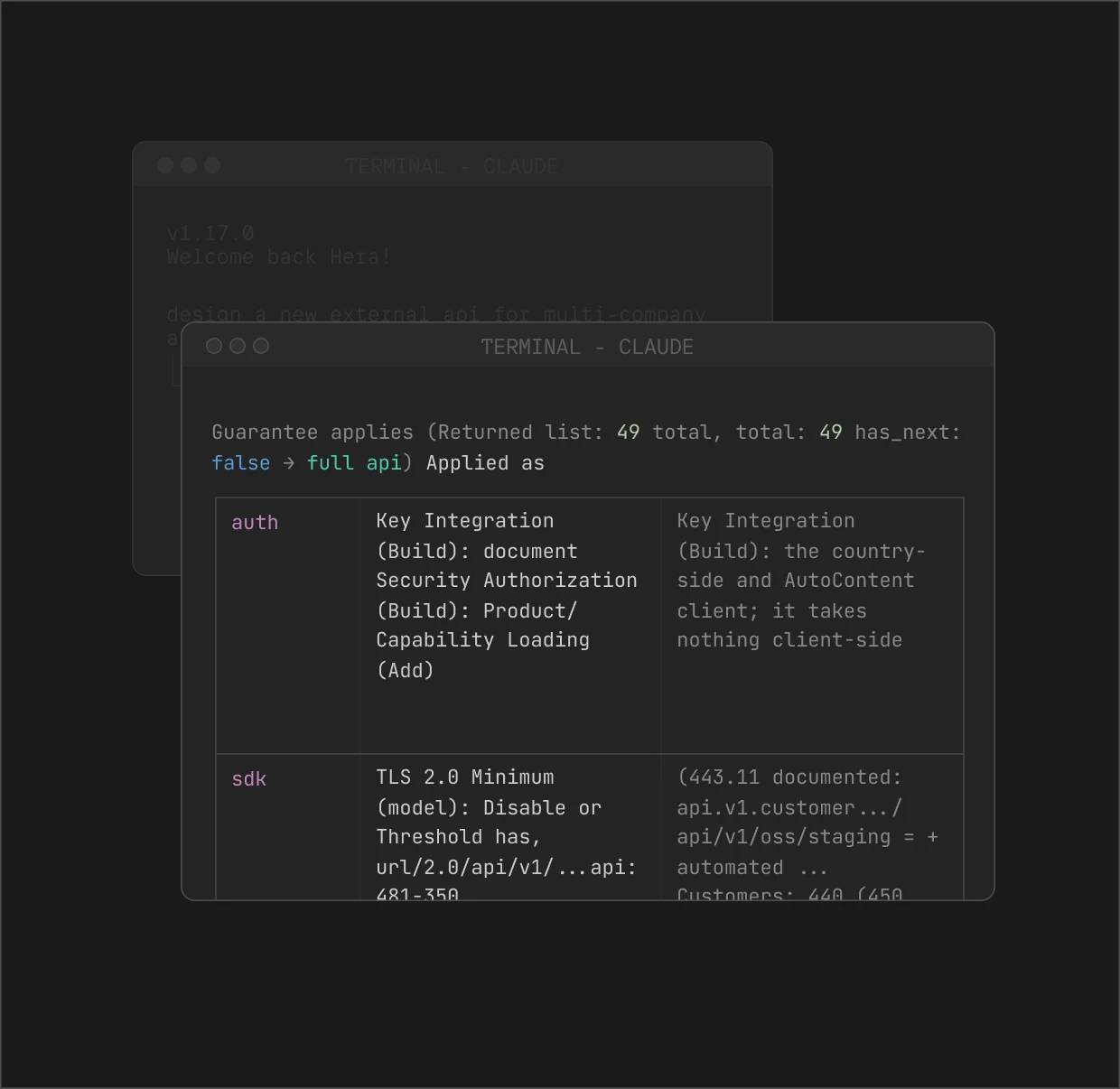Viewport: 1120px width, 1089px height.
Task: Click 'url/2.0/api/v1/...api:' in sdk row
Action: pos(507,867)
